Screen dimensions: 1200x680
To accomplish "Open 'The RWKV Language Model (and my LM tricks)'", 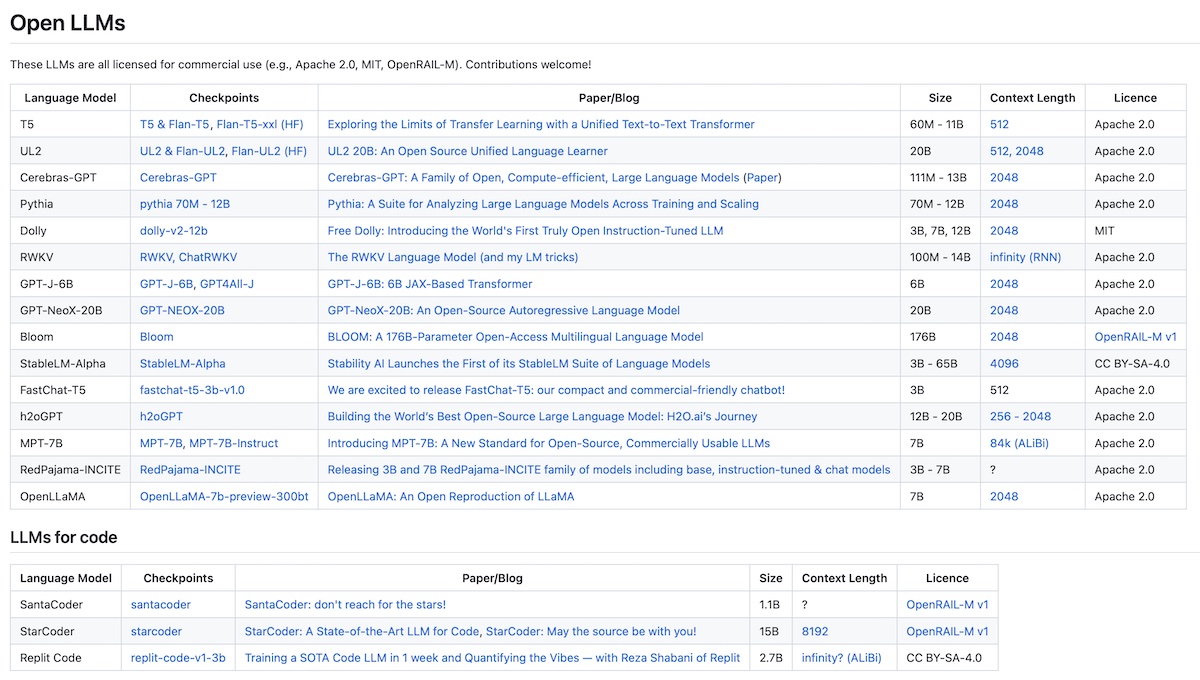I will [453, 257].
